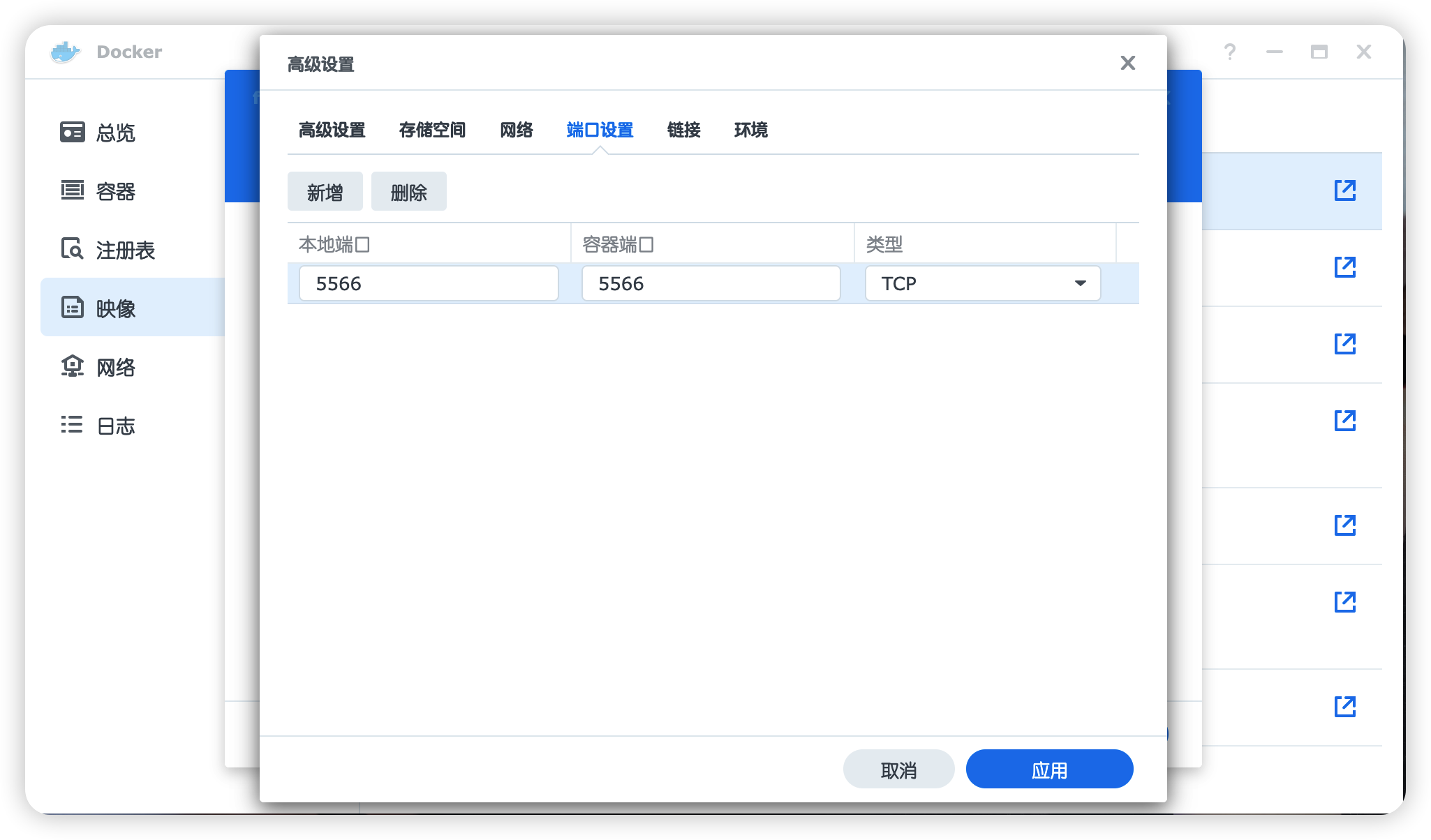Click the 删除 button
The image size is (1431, 840).
coord(409,192)
